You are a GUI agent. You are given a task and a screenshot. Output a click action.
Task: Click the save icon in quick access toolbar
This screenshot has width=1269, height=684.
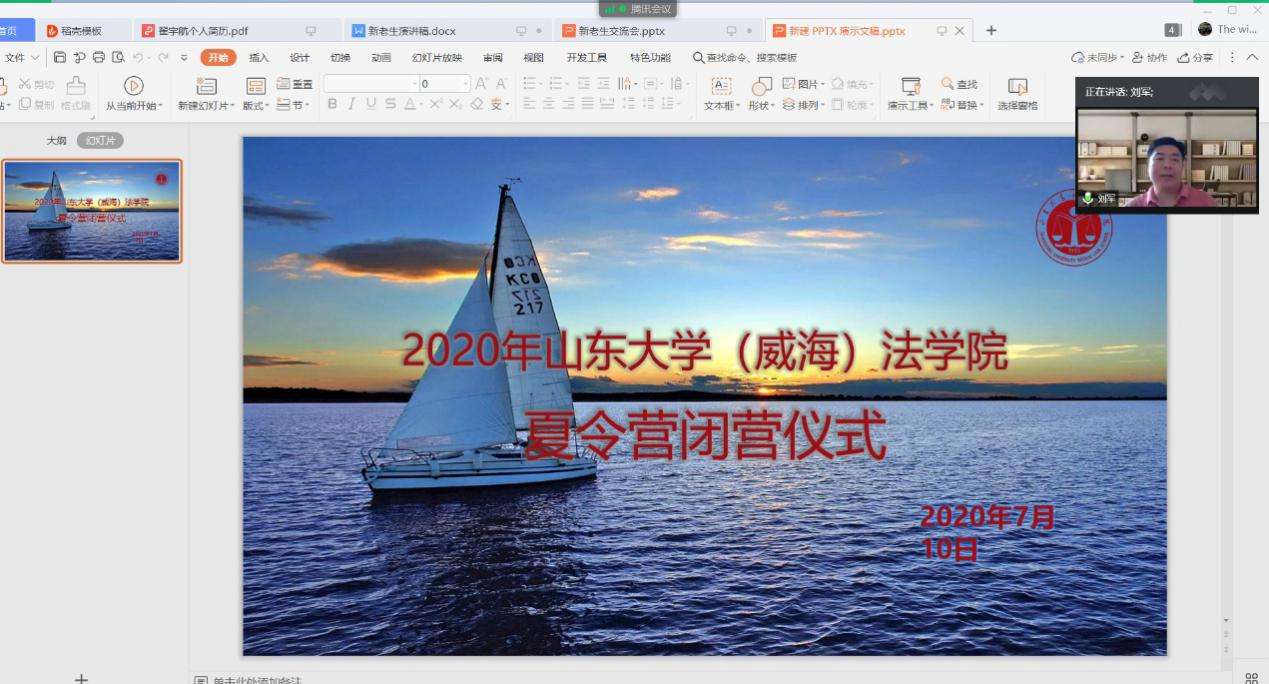[x=60, y=58]
